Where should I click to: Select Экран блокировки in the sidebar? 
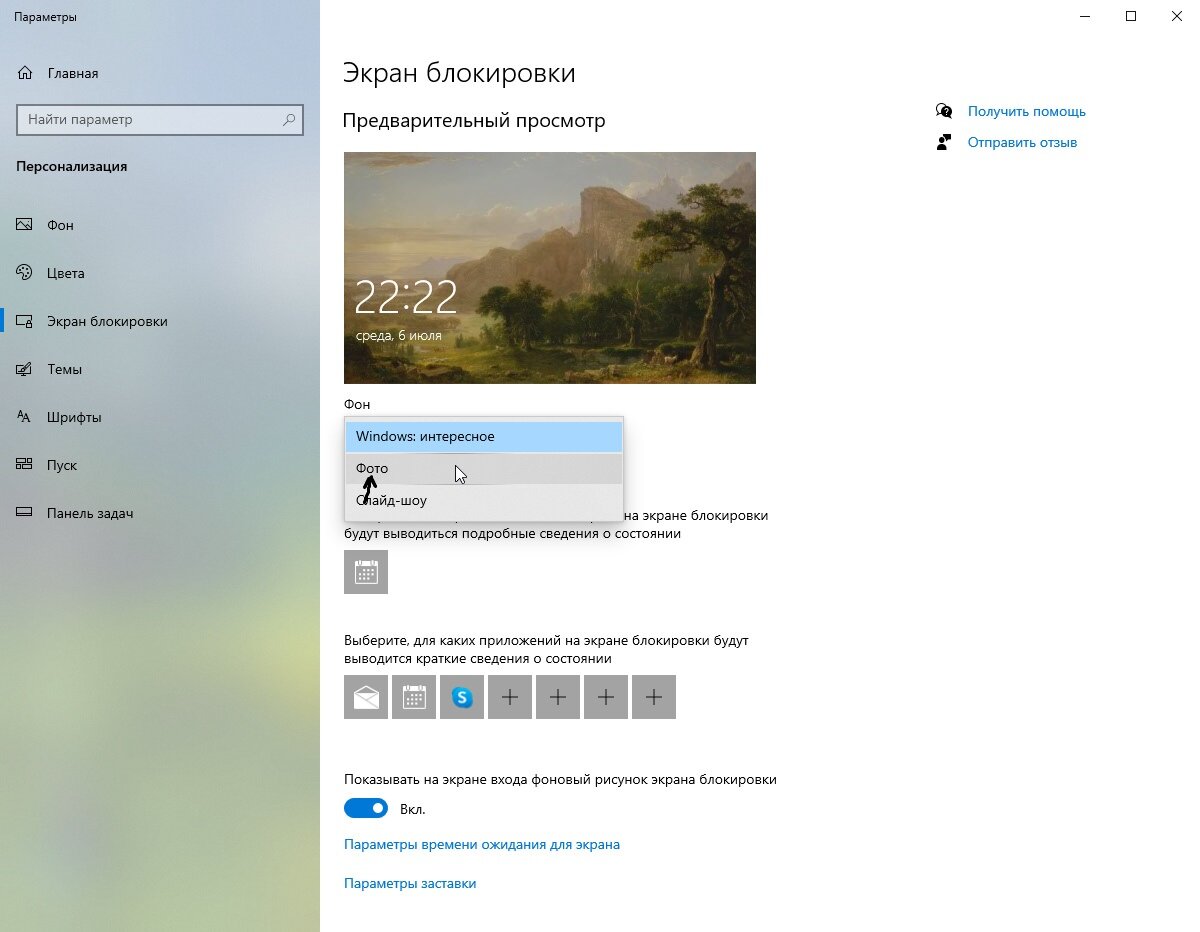160,321
